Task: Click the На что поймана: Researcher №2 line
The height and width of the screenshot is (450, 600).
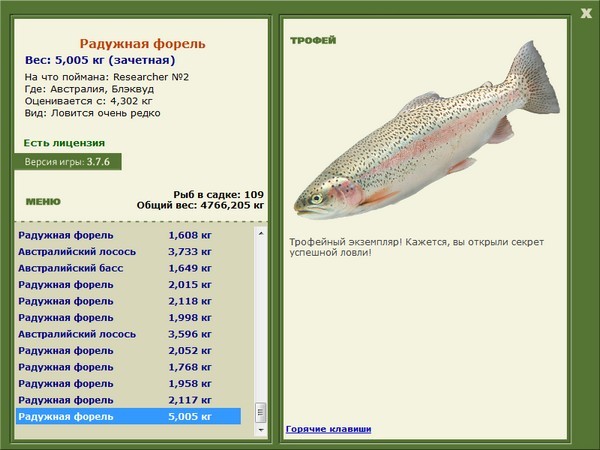Action: [x=107, y=77]
